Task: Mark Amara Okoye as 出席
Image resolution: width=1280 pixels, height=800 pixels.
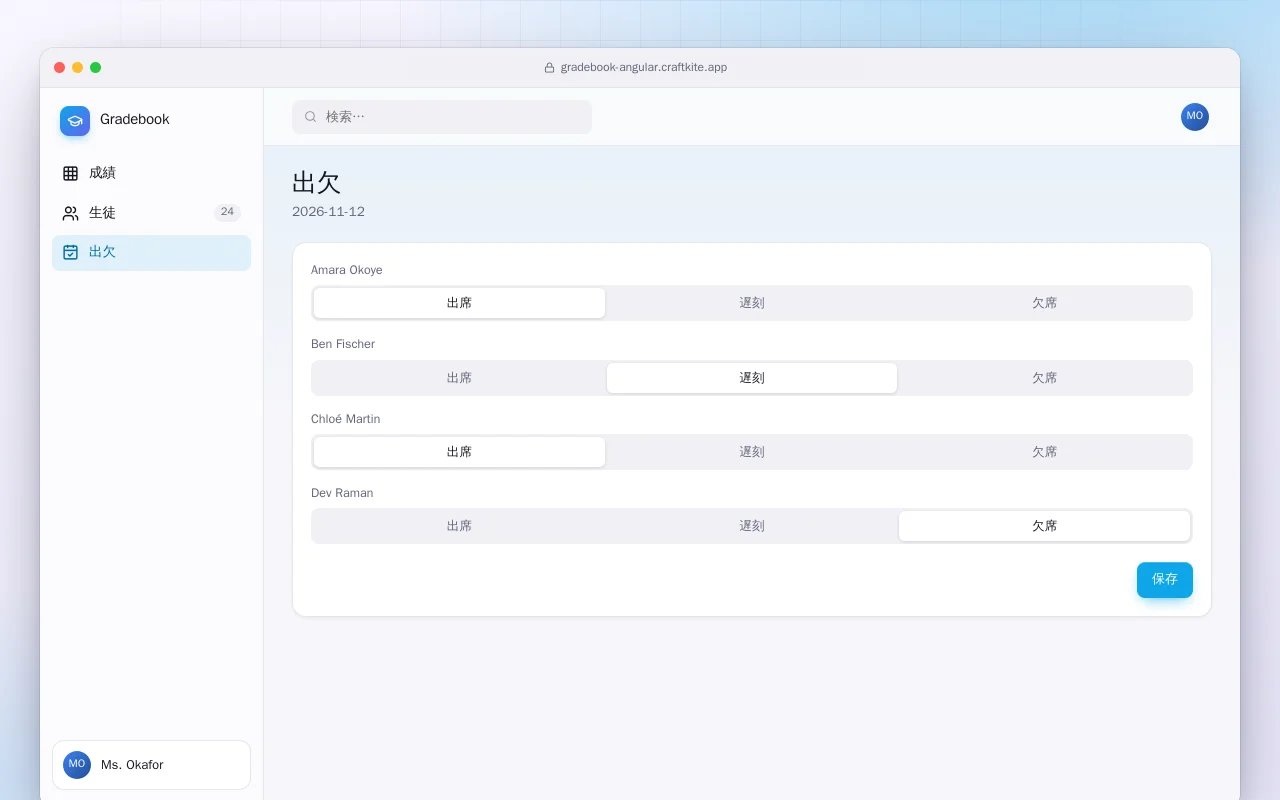Action: (459, 303)
